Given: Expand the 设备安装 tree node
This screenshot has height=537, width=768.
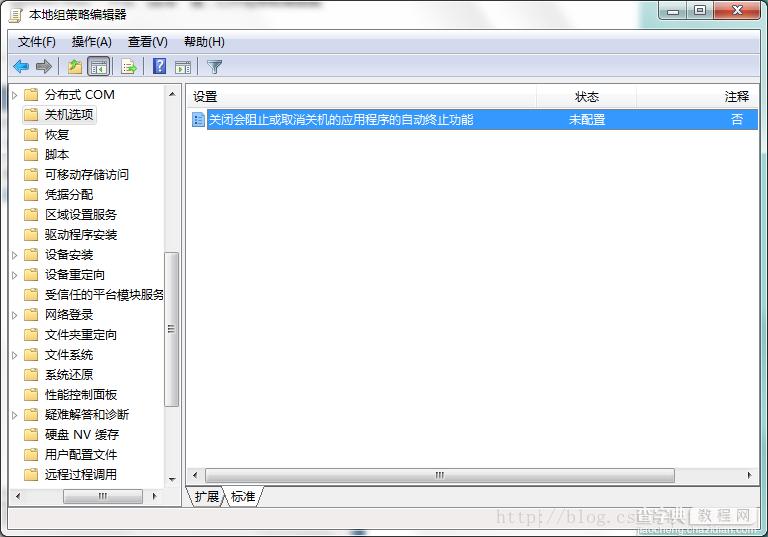Looking at the screenshot, I should click(15, 255).
